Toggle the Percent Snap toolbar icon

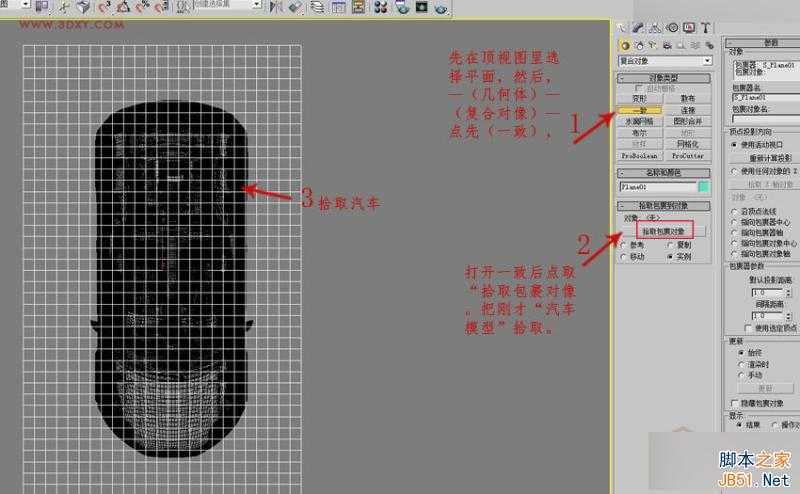click(x=142, y=6)
